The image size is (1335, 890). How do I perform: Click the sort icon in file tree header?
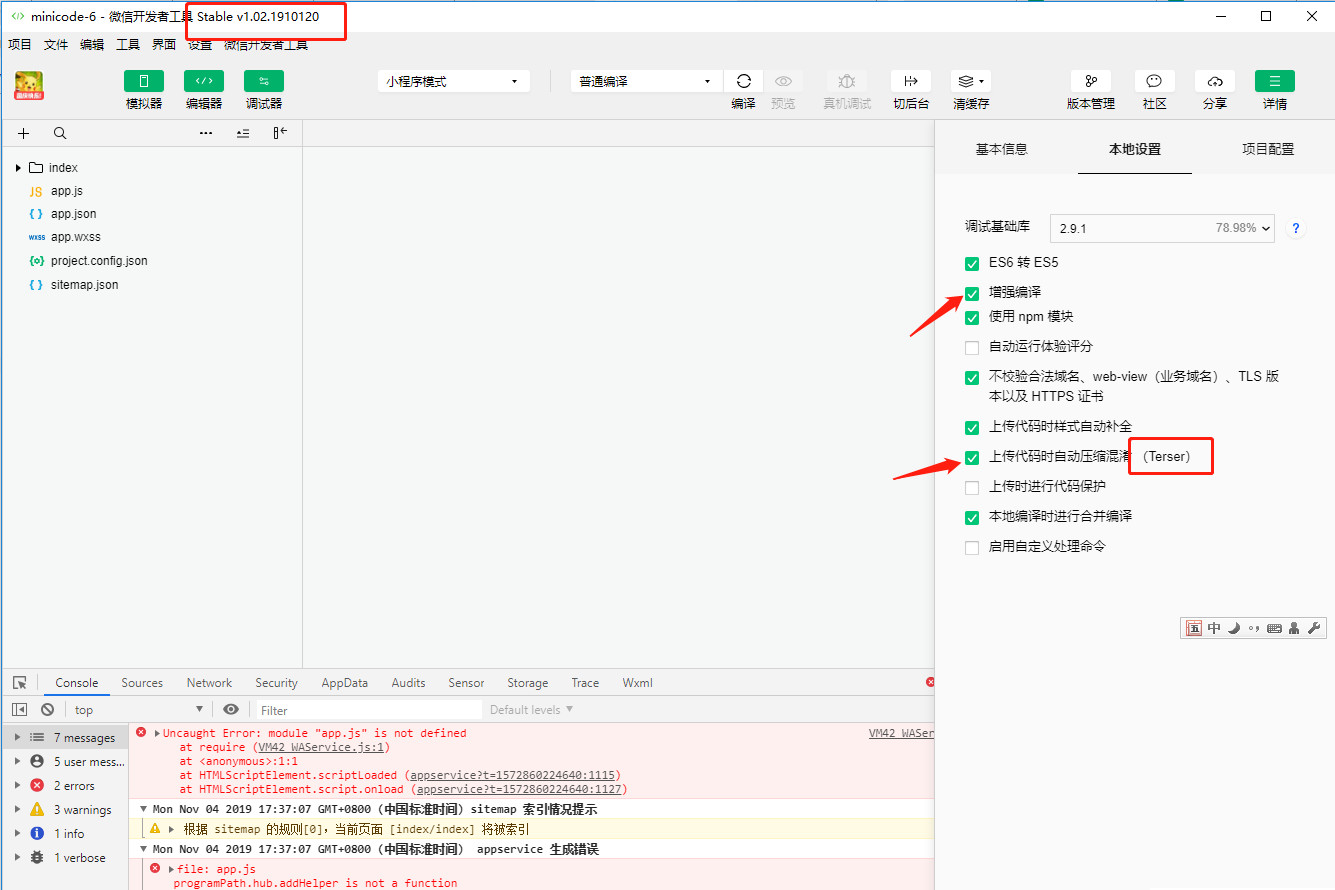point(243,133)
